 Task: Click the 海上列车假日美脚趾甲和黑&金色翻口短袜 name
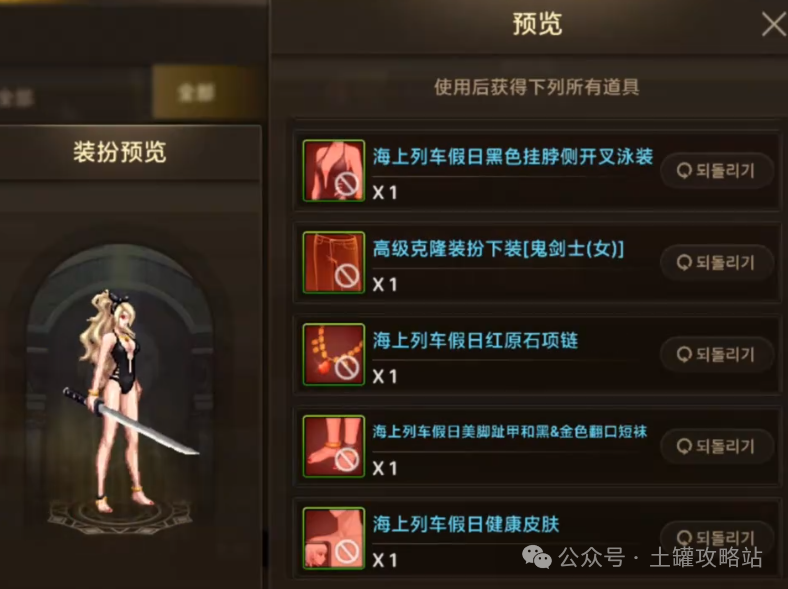click(510, 432)
